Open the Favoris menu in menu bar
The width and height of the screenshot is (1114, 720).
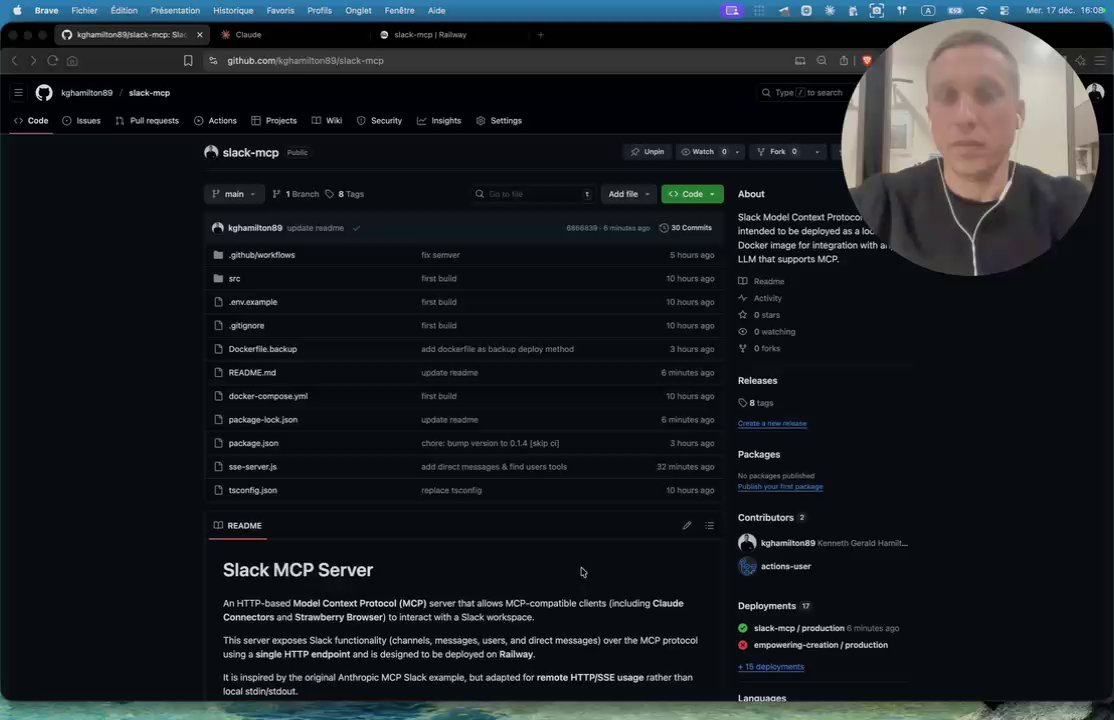tap(280, 11)
